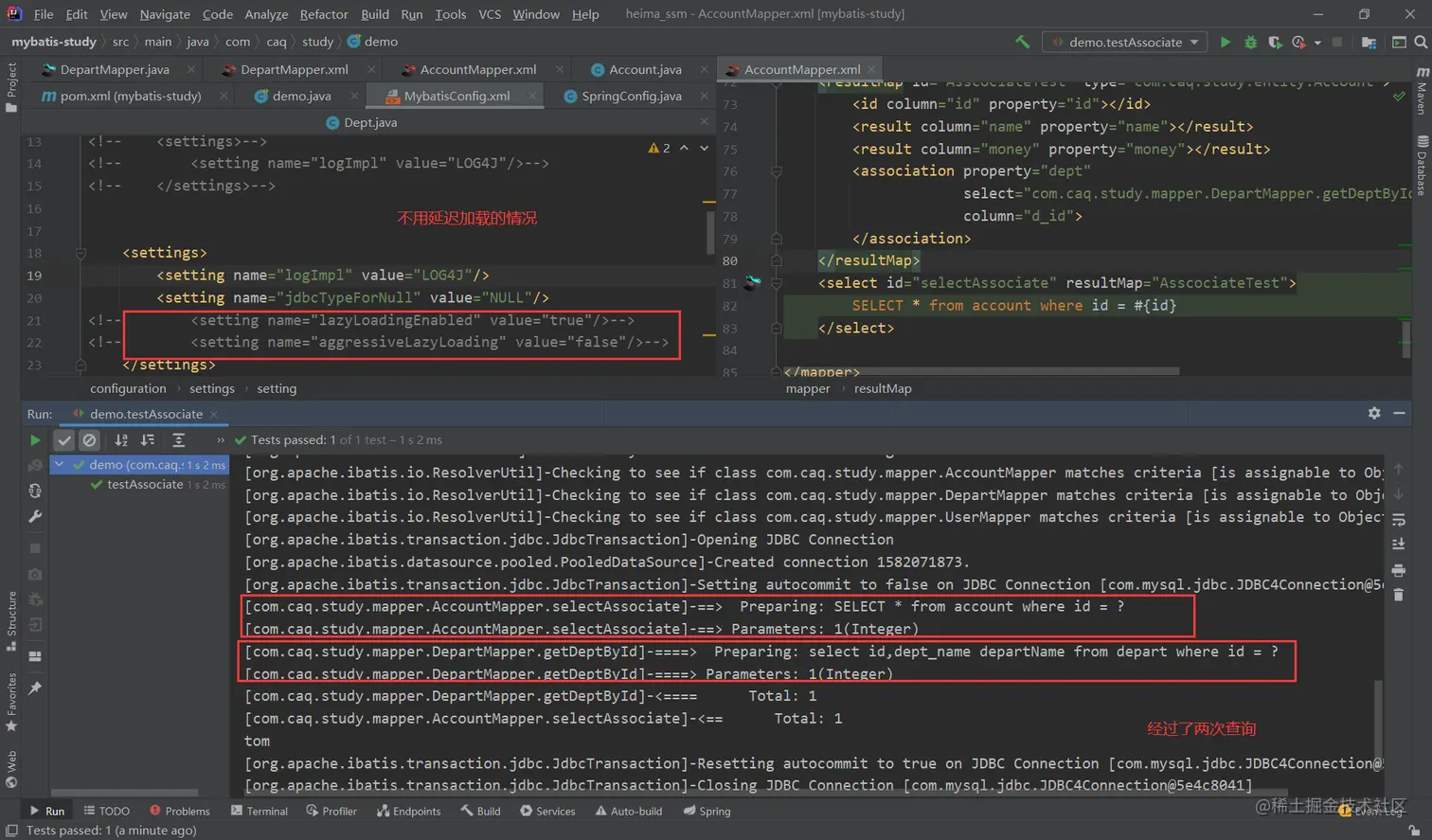Toggle auto-test rerun in the Run panel

pos(35,491)
